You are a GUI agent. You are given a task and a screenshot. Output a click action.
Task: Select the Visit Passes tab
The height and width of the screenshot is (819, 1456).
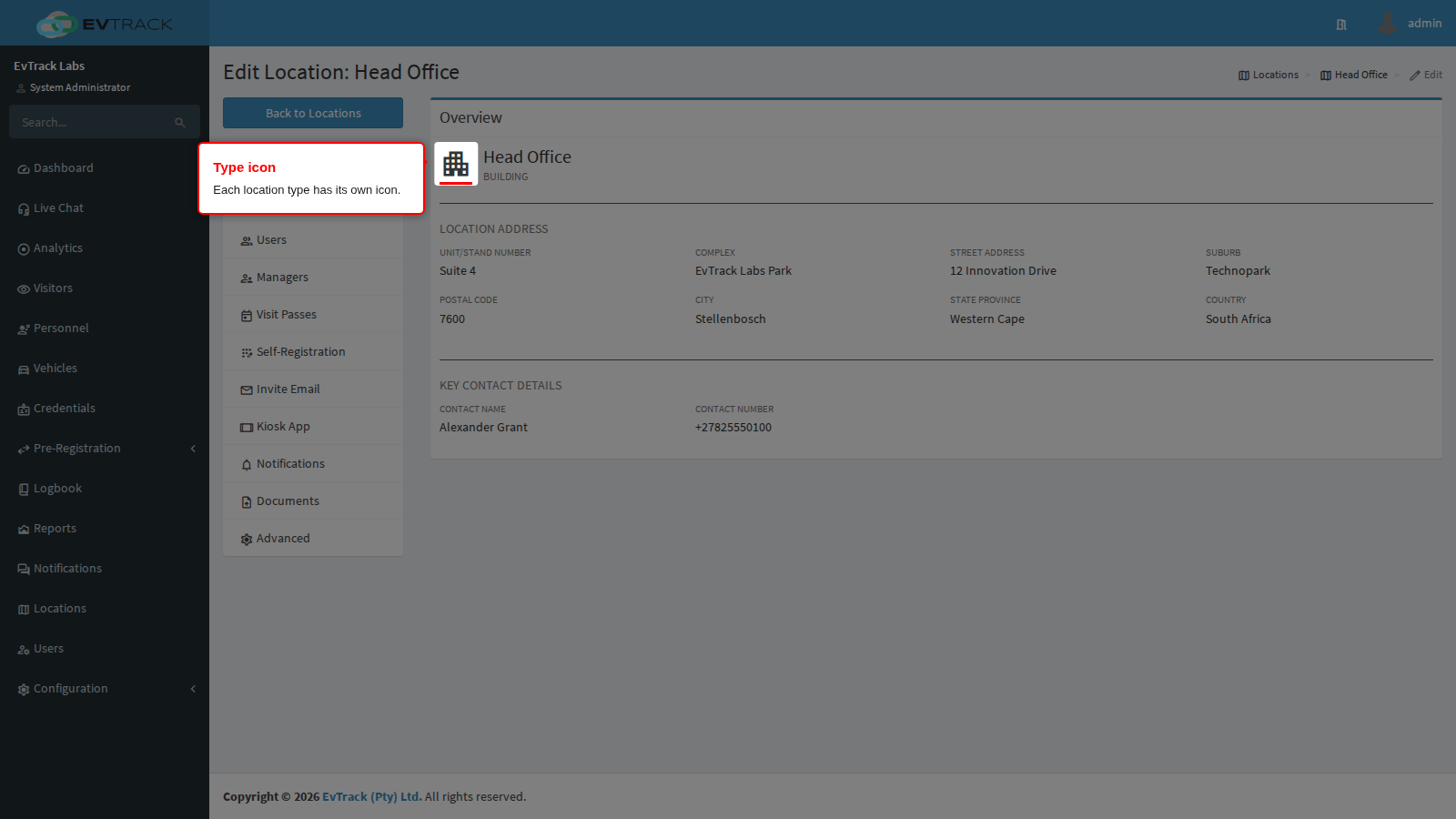313,315
